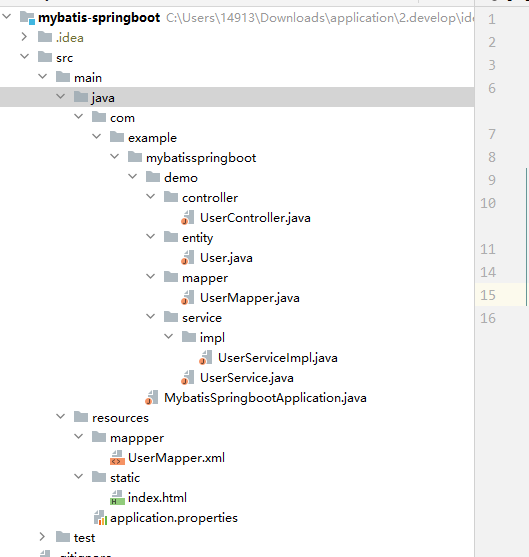
Task: Collapse the com package
Action: (79, 116)
